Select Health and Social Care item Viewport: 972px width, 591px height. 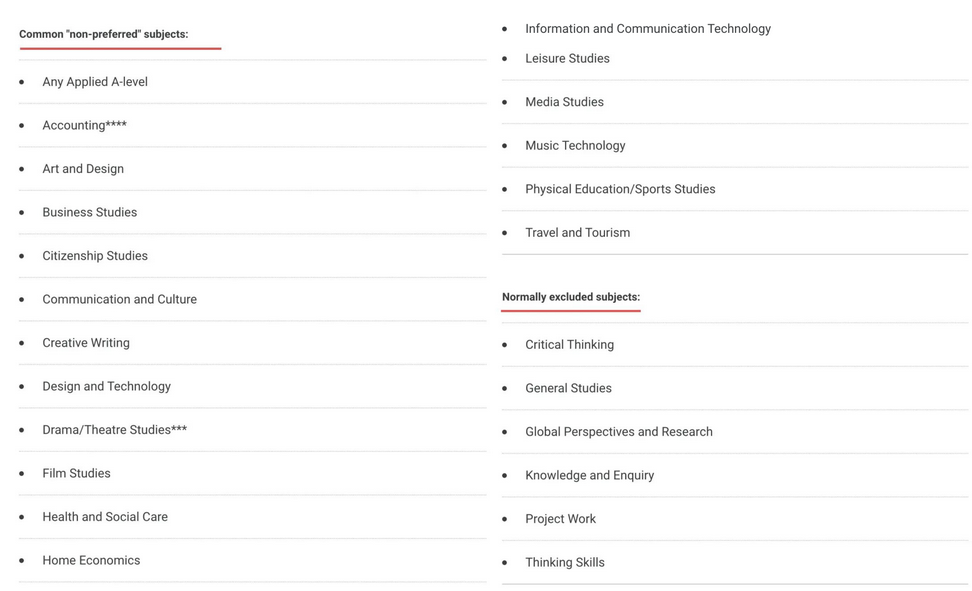tap(105, 517)
